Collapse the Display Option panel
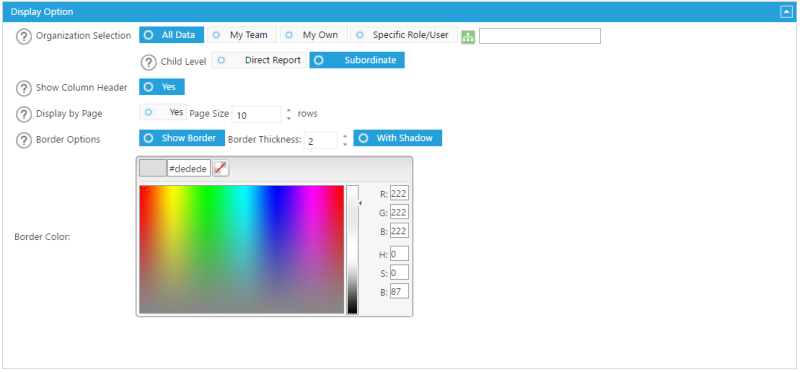This screenshot has width=800, height=372. [786, 12]
